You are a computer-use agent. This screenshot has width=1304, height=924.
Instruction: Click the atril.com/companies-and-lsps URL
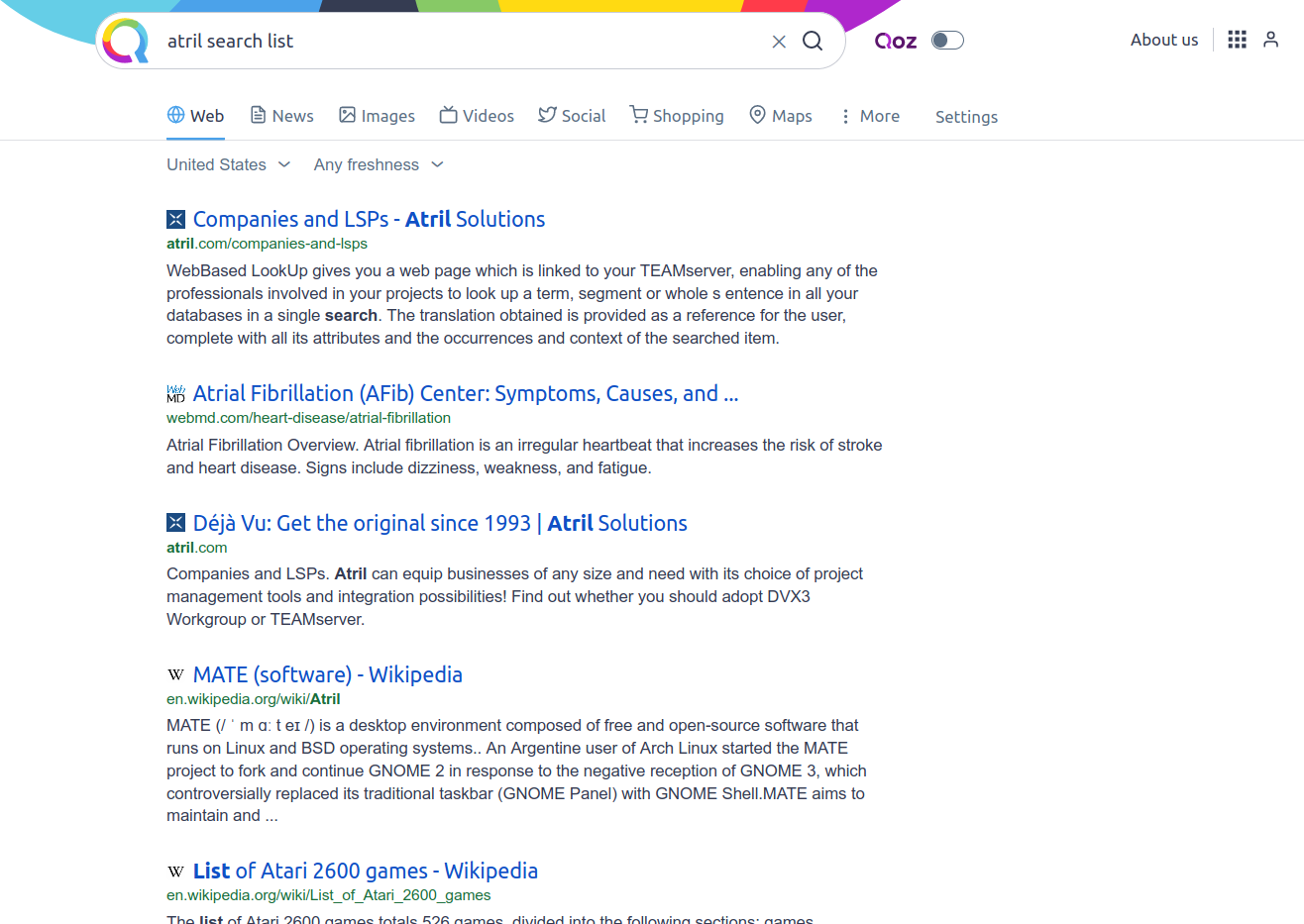[267, 244]
